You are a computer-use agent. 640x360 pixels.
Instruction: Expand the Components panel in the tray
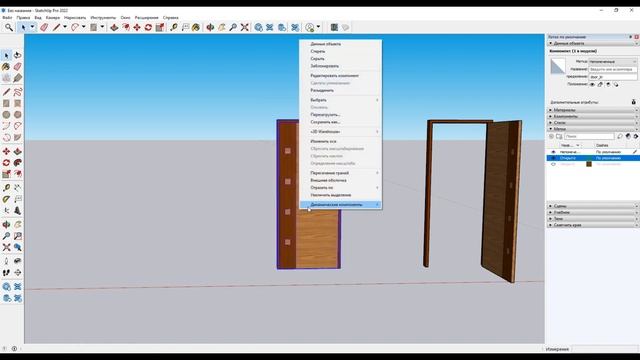(x=593, y=116)
